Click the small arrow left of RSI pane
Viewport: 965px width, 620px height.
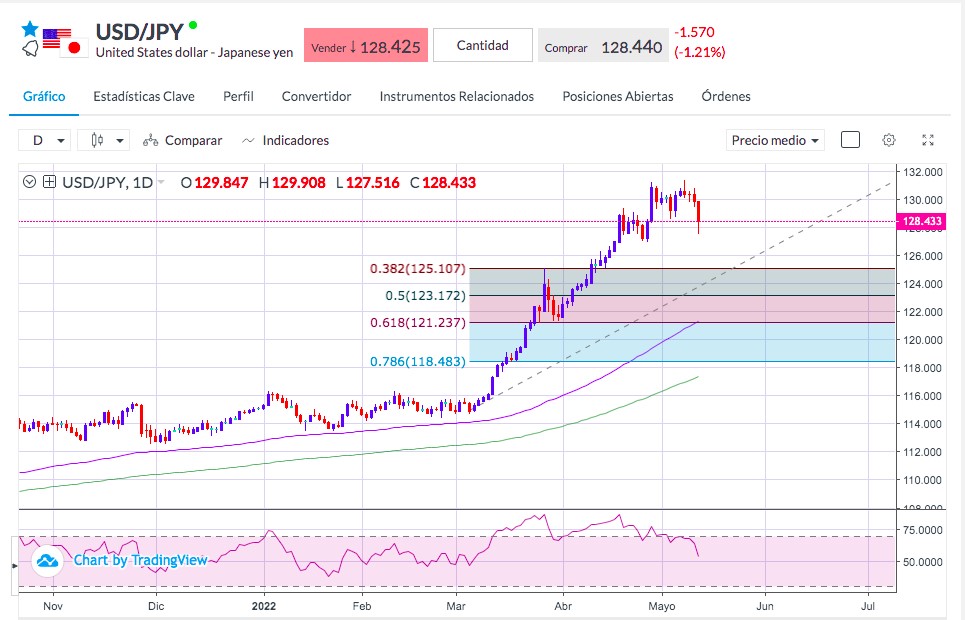coord(15,565)
